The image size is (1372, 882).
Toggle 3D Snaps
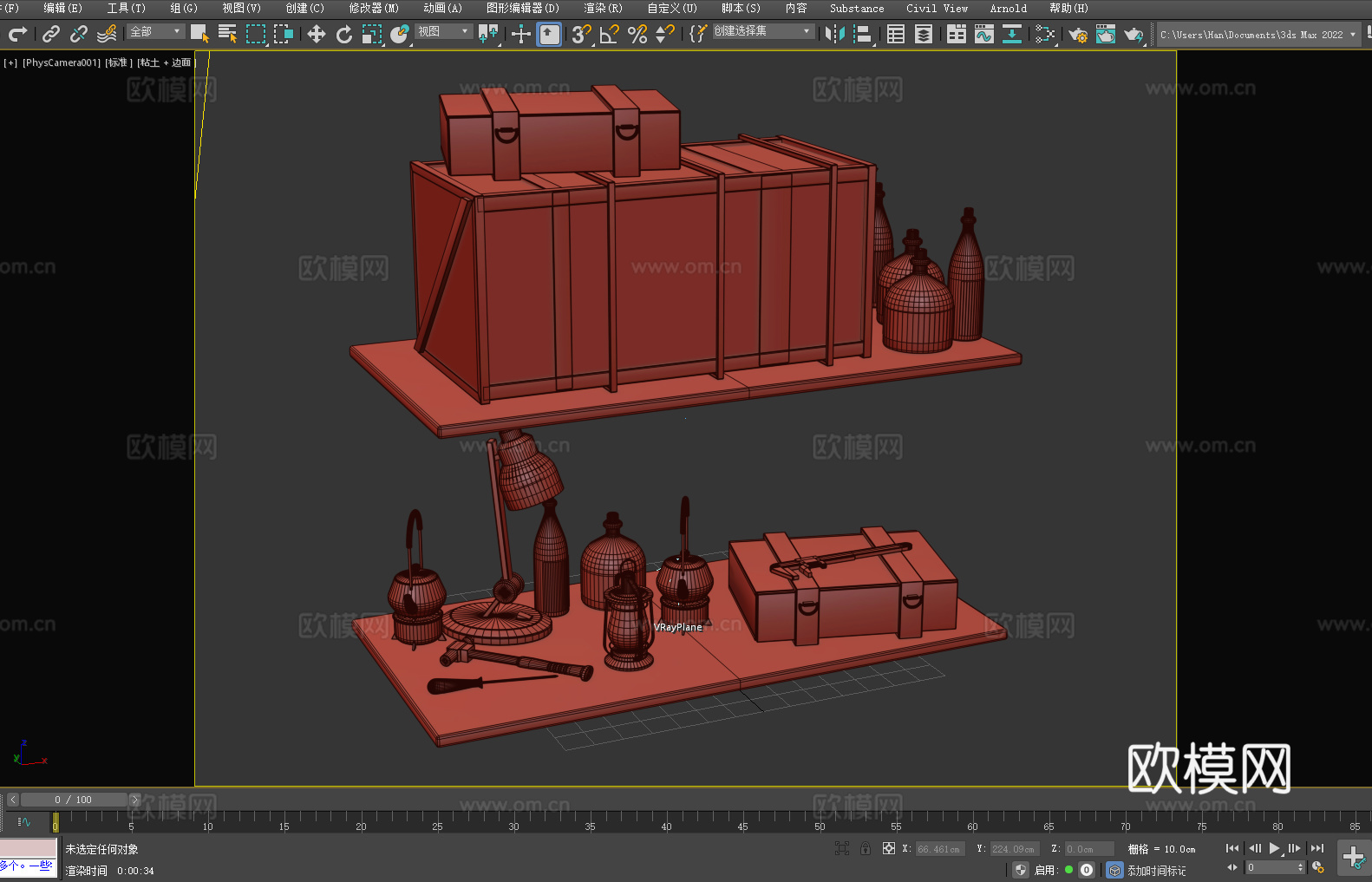click(581, 34)
